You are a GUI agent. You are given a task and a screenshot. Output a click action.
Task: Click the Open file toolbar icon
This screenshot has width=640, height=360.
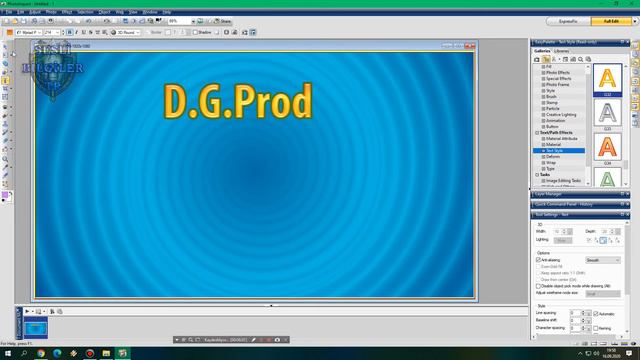pos(15,21)
